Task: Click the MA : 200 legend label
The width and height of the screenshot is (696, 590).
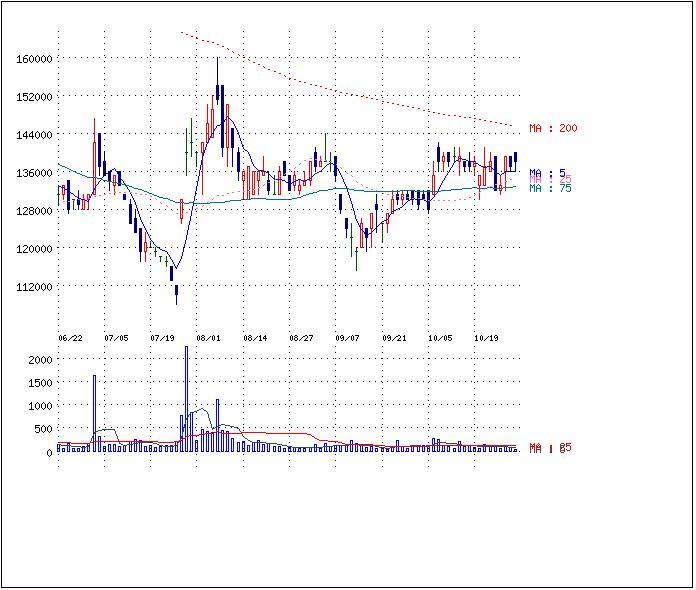Action: [x=553, y=128]
